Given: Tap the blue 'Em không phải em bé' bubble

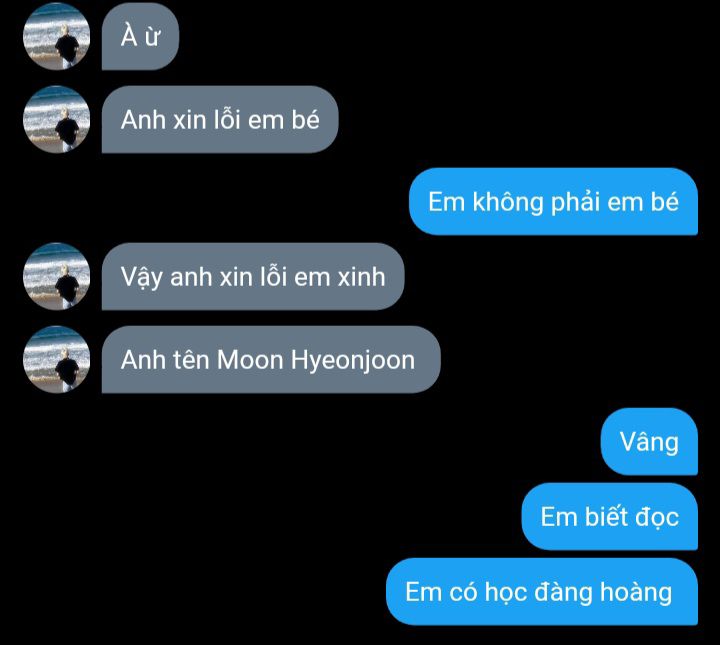Looking at the screenshot, I should pyautogui.click(x=553, y=202).
